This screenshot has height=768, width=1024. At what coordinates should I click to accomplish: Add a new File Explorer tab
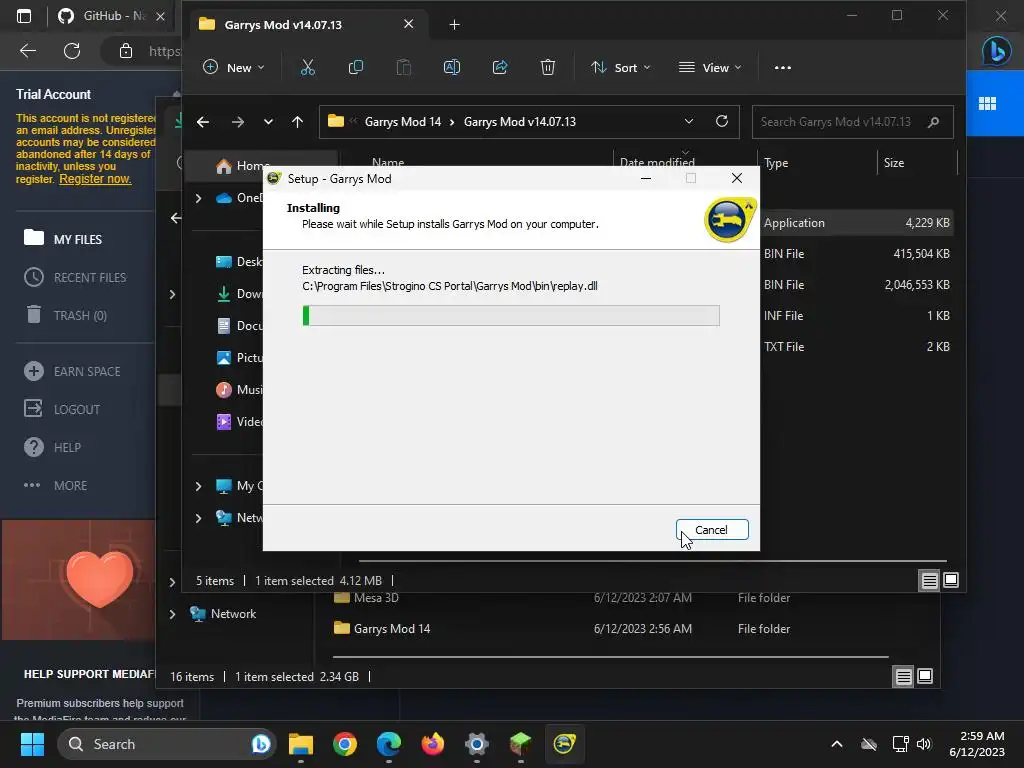click(455, 25)
